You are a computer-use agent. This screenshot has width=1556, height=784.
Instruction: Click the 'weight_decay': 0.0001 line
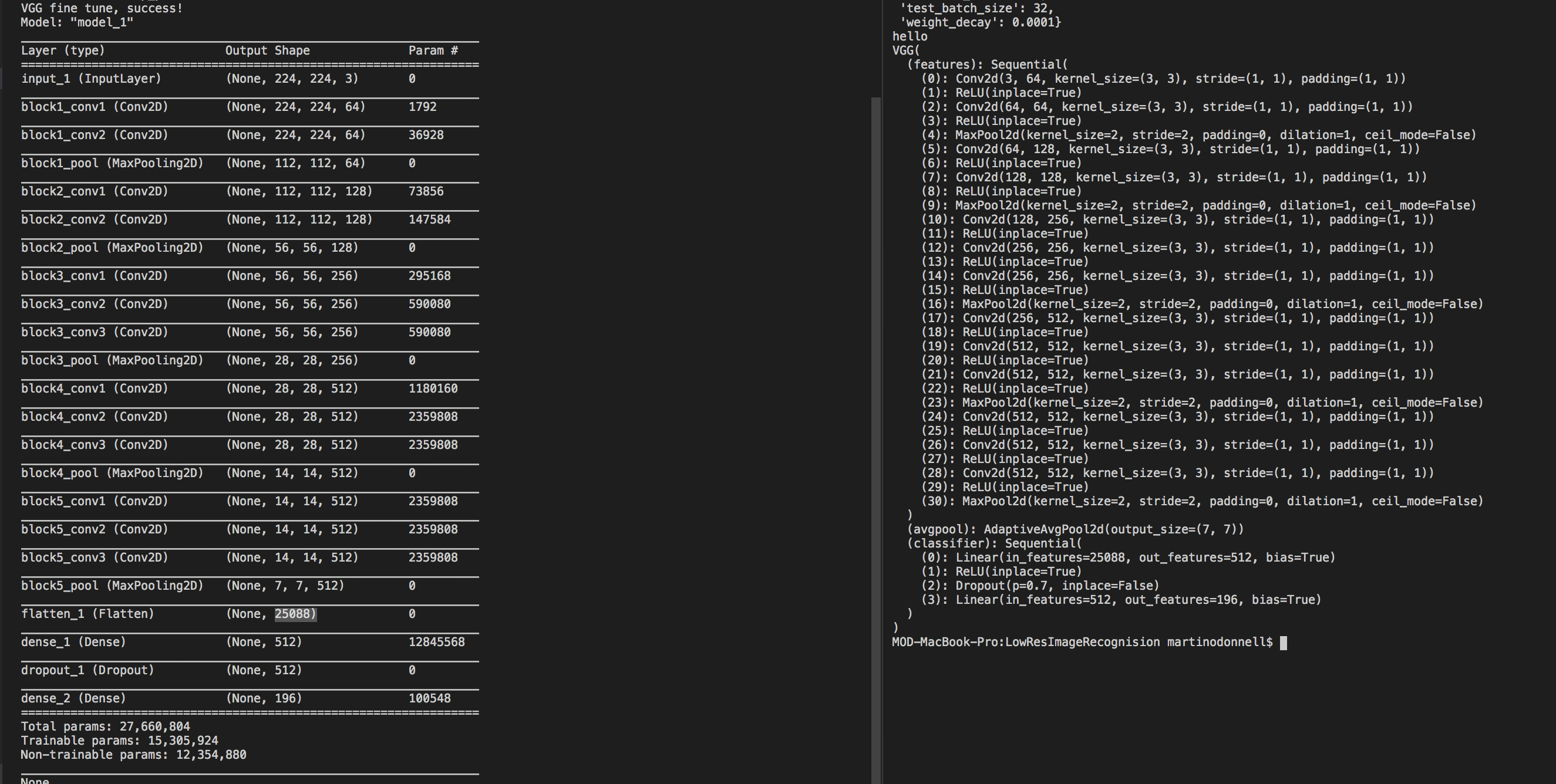tap(980, 22)
